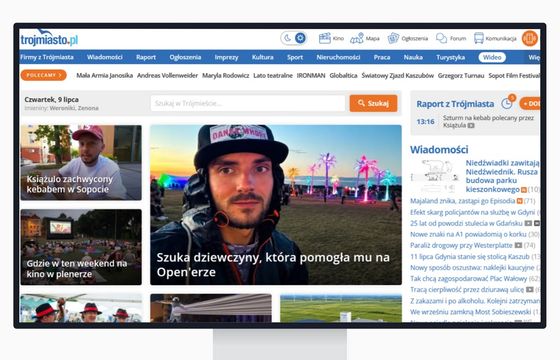
Task: Open the Niedźwiadki zawitają news headline
Action: click(x=502, y=176)
